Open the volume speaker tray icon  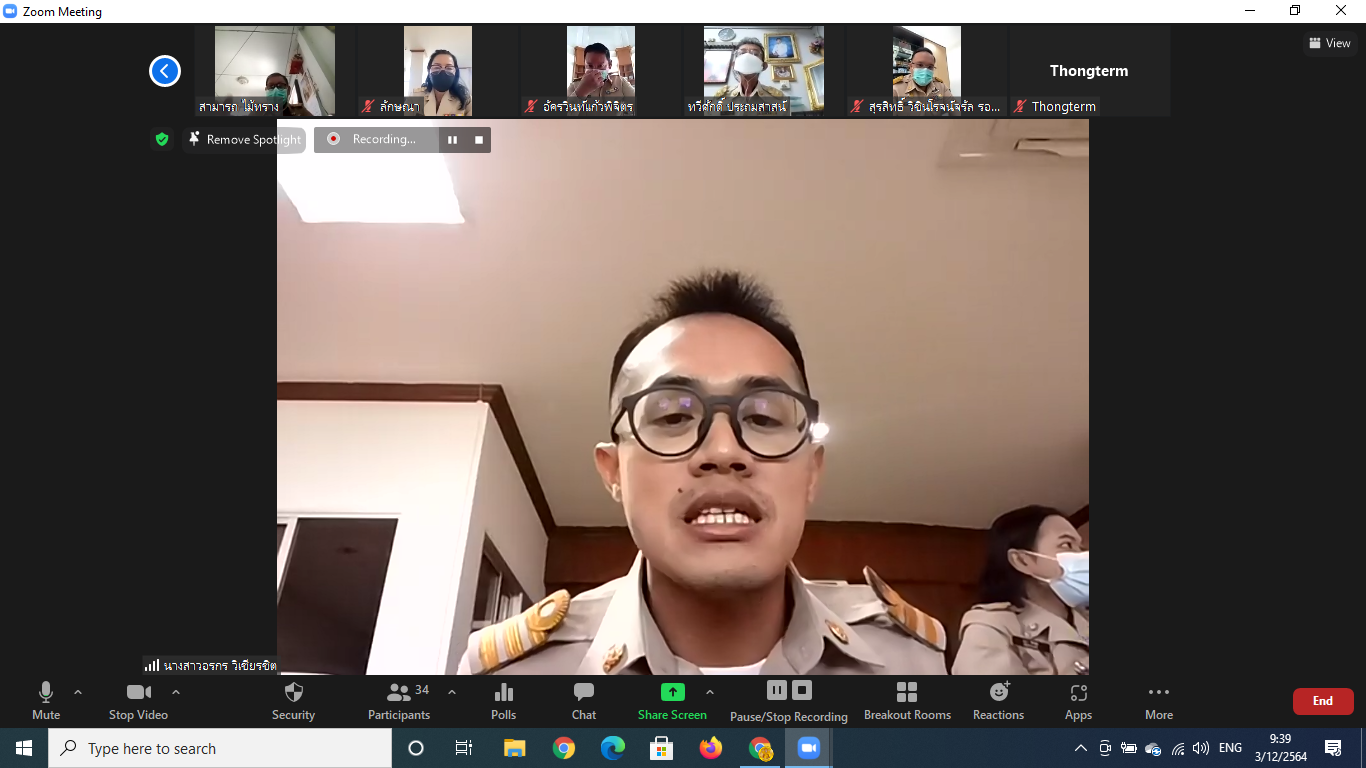click(1201, 748)
